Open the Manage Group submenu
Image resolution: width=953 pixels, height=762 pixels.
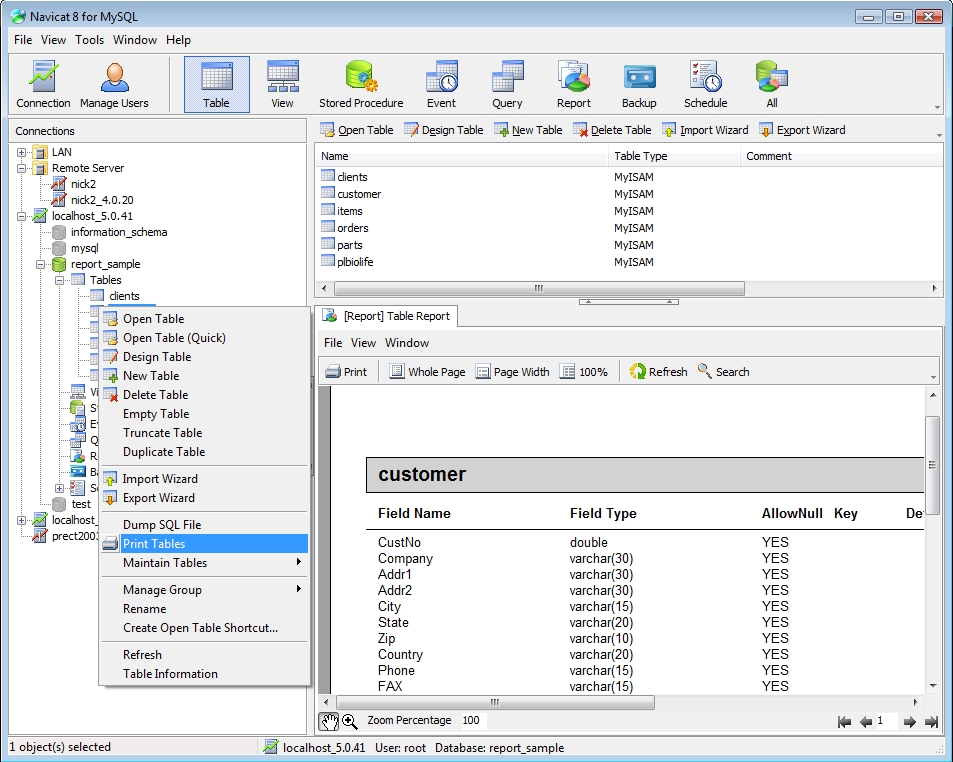[205, 589]
